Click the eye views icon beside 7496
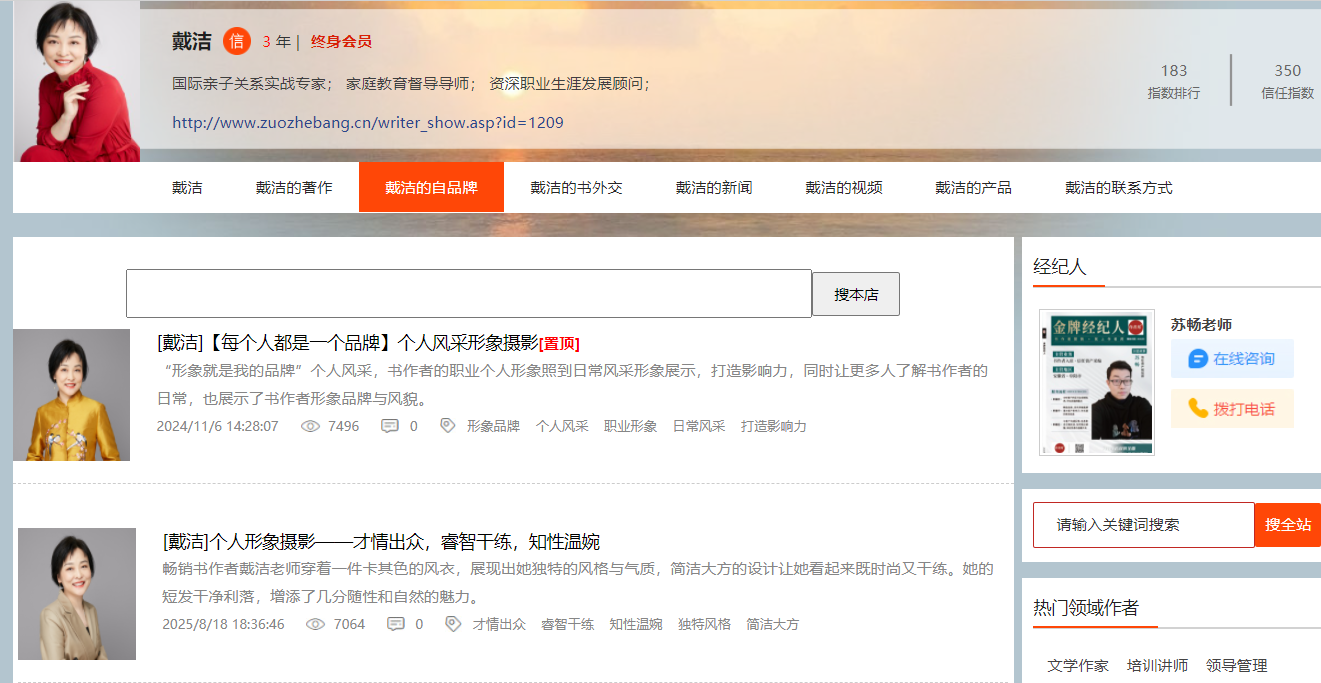1321x683 pixels. pos(310,426)
